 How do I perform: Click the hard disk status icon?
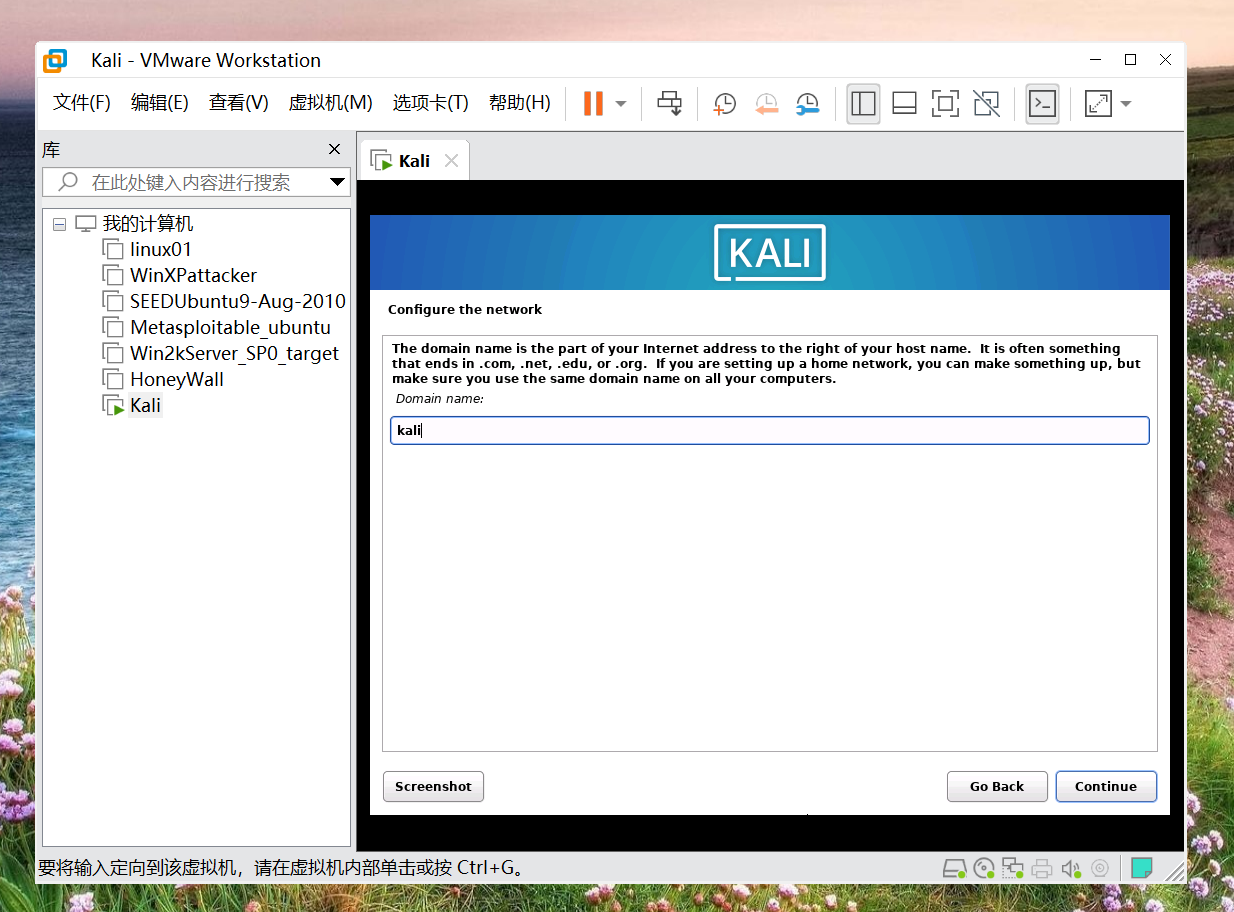pyautogui.click(x=956, y=868)
